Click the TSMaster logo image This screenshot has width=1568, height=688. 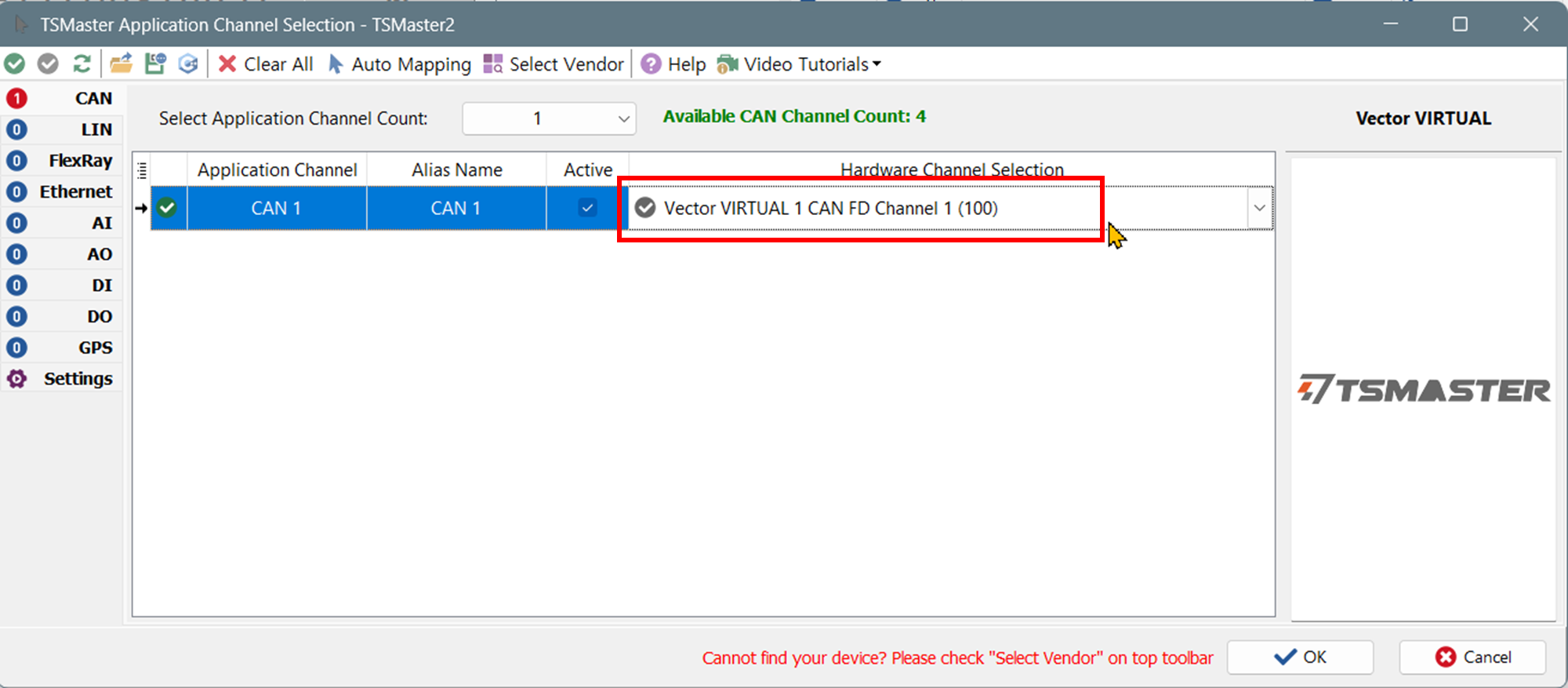[x=1424, y=389]
